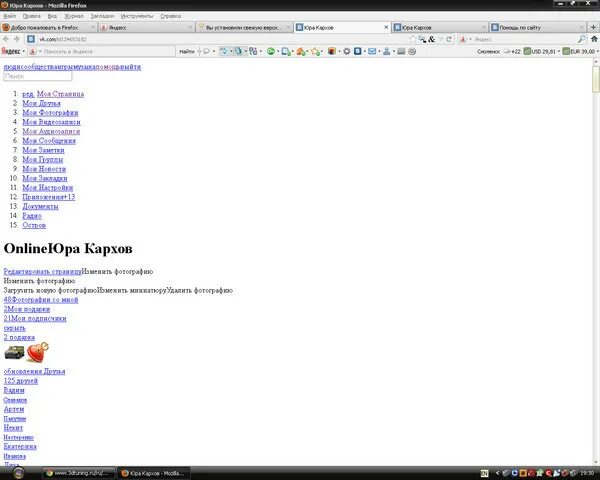Click the Приложения+13 link
Viewport: 600px width, 480px height.
point(49,197)
